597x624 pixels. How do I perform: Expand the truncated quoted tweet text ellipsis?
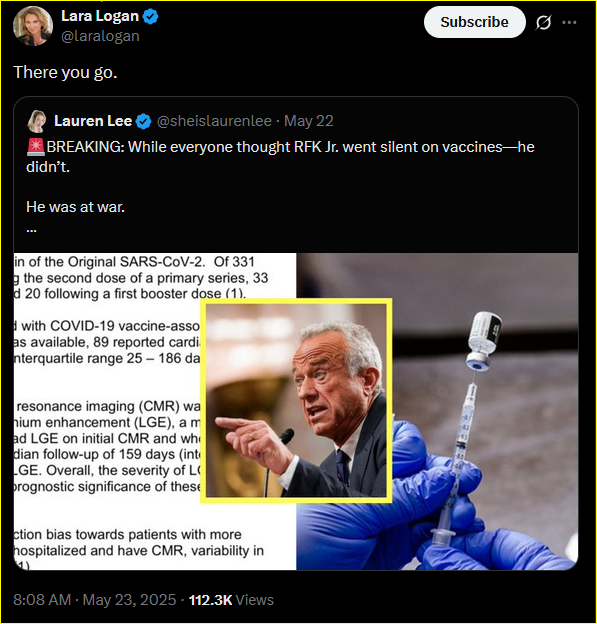pos(31,230)
